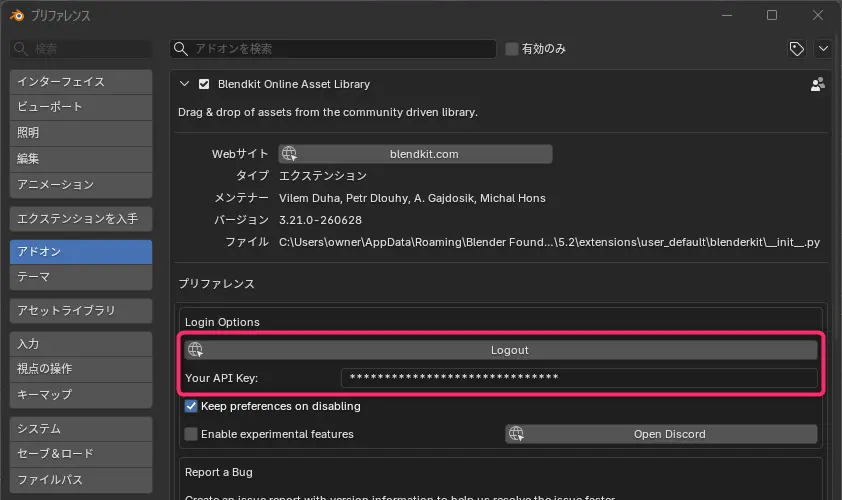Screen dimensions: 842x500
Task: Open the add-on tags filter icon
Action: (796, 49)
